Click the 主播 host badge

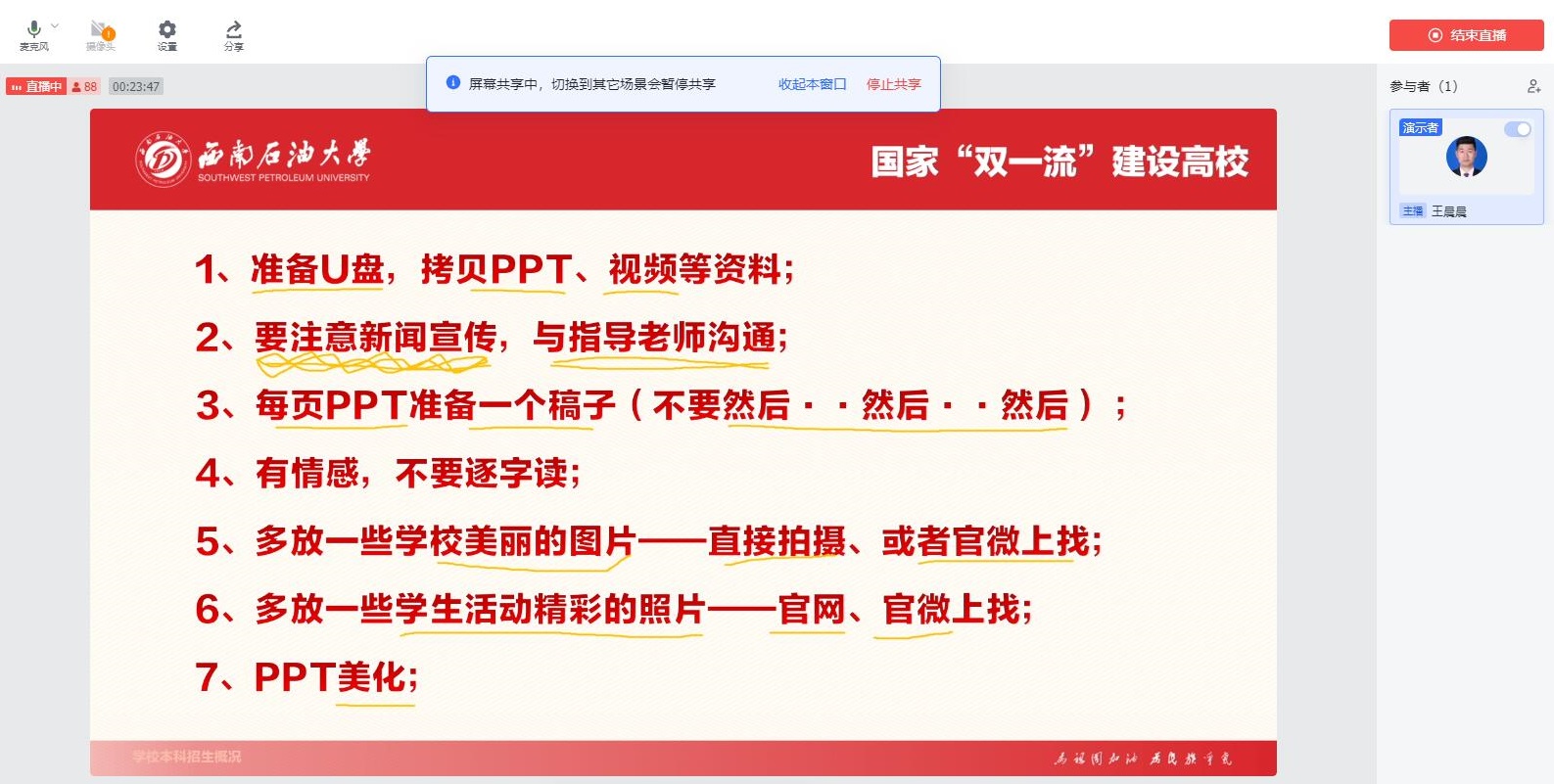[x=1412, y=211]
